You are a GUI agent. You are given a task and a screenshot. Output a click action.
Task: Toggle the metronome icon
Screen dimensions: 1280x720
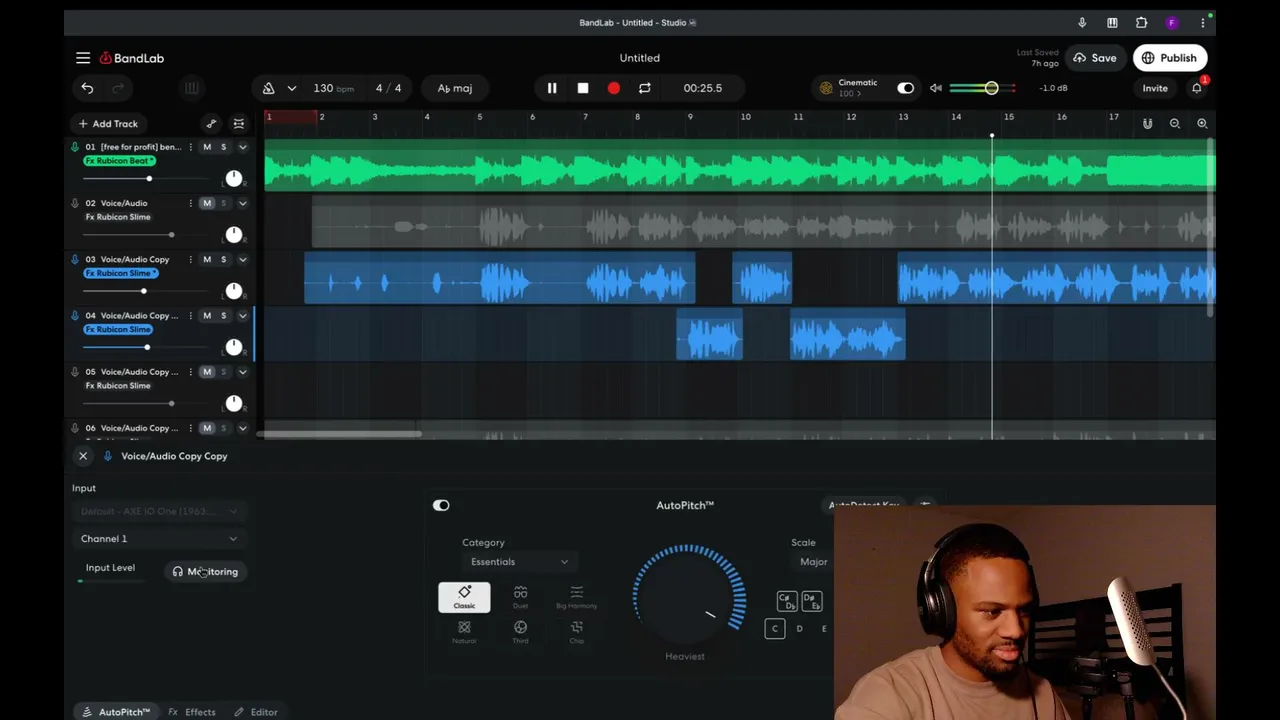pos(268,88)
